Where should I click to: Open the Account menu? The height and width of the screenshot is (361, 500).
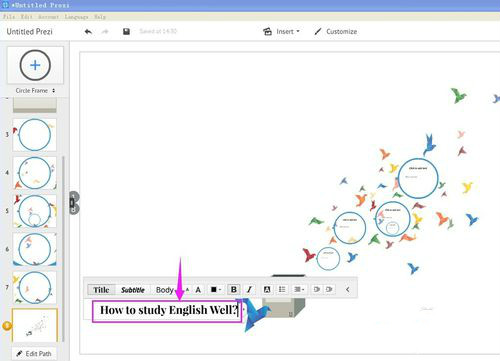pos(48,17)
